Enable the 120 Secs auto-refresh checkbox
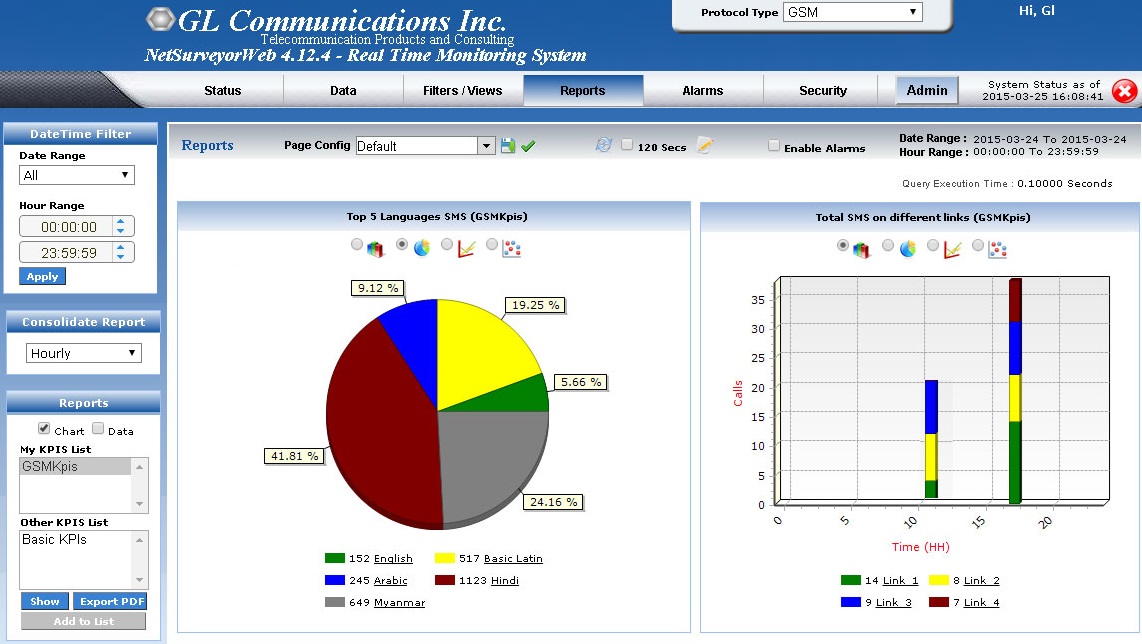Viewport: 1142px width, 644px height. pos(627,145)
